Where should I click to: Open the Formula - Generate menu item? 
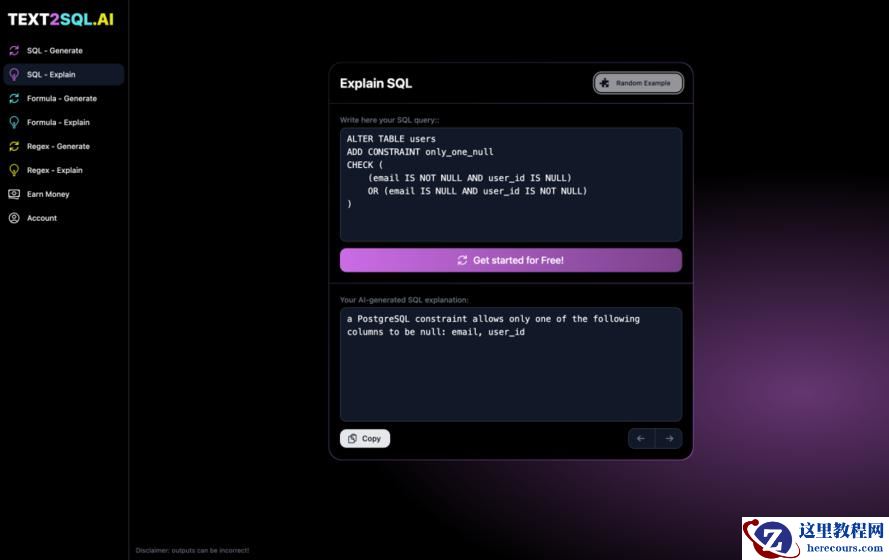[x=64, y=98]
